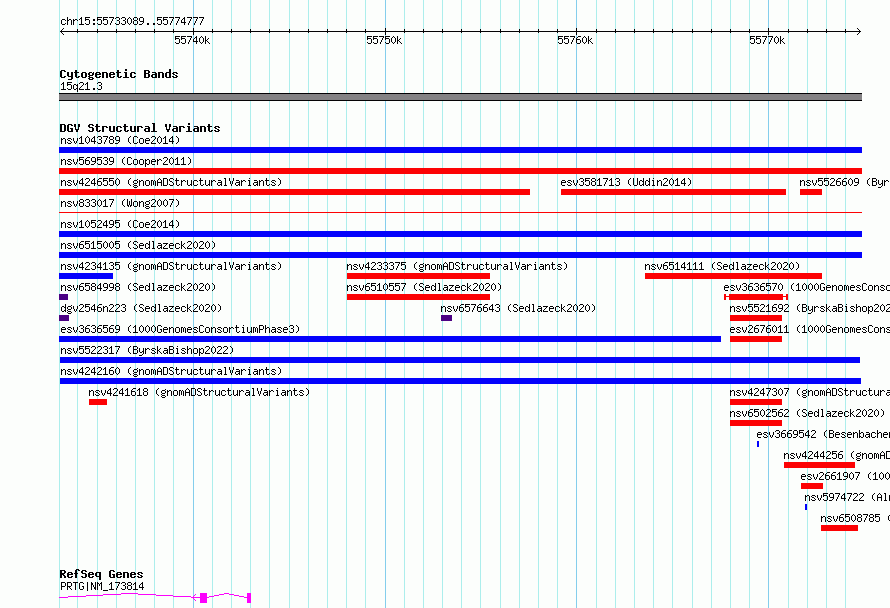Select the blue bar under esv3636569
This screenshot has height=608, width=890.
[x=390, y=339]
